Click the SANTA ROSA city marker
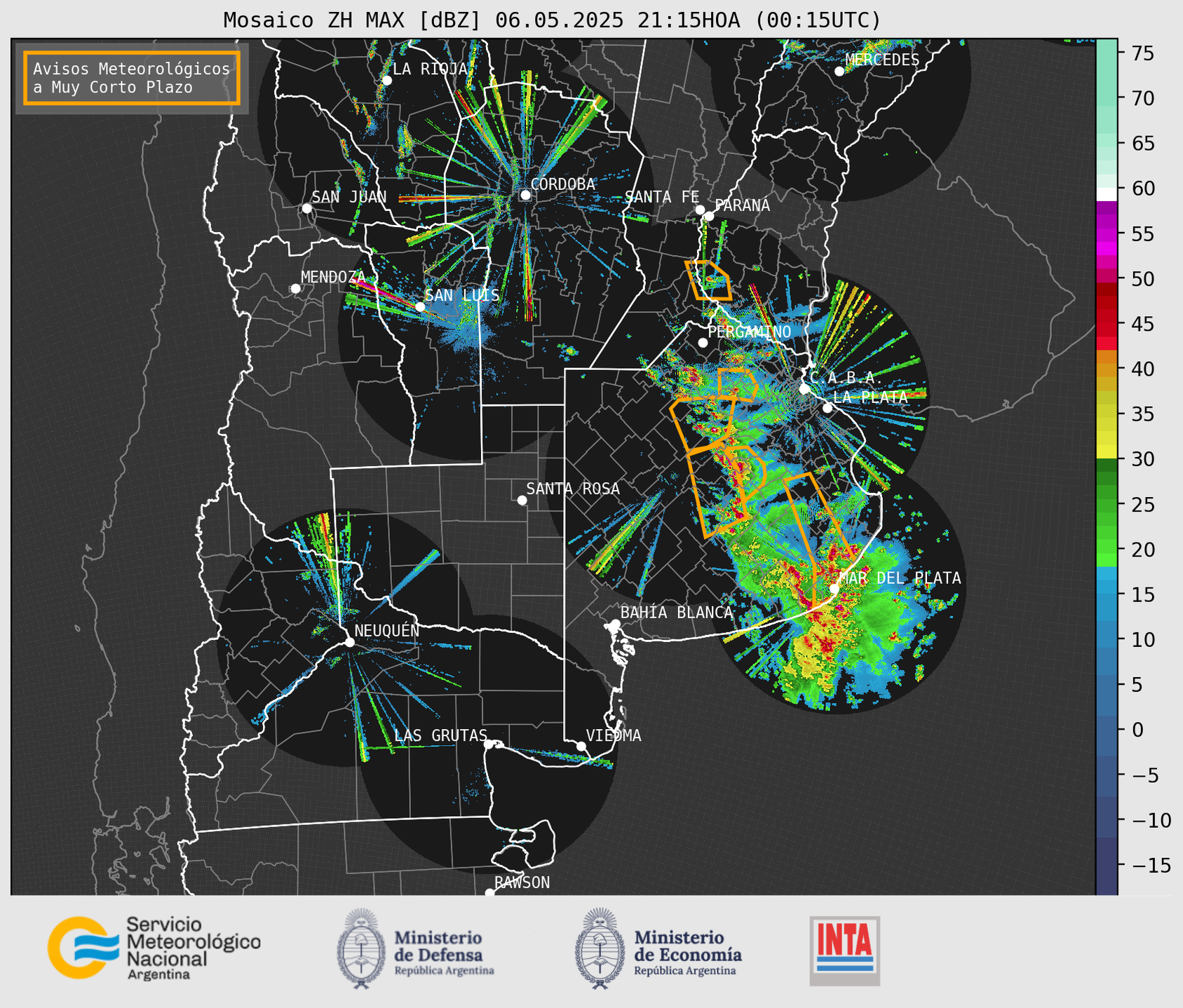Viewport: 1183px width, 1008px height. (522, 500)
